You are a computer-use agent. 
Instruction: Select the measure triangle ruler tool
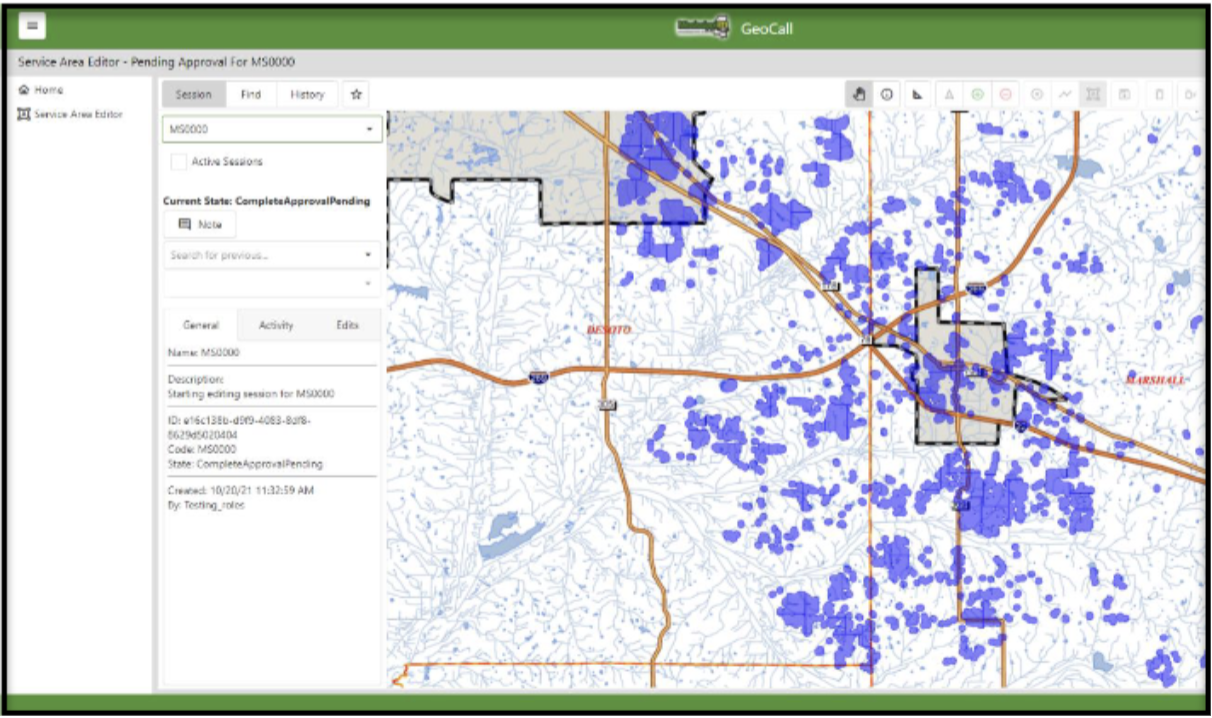coord(917,94)
